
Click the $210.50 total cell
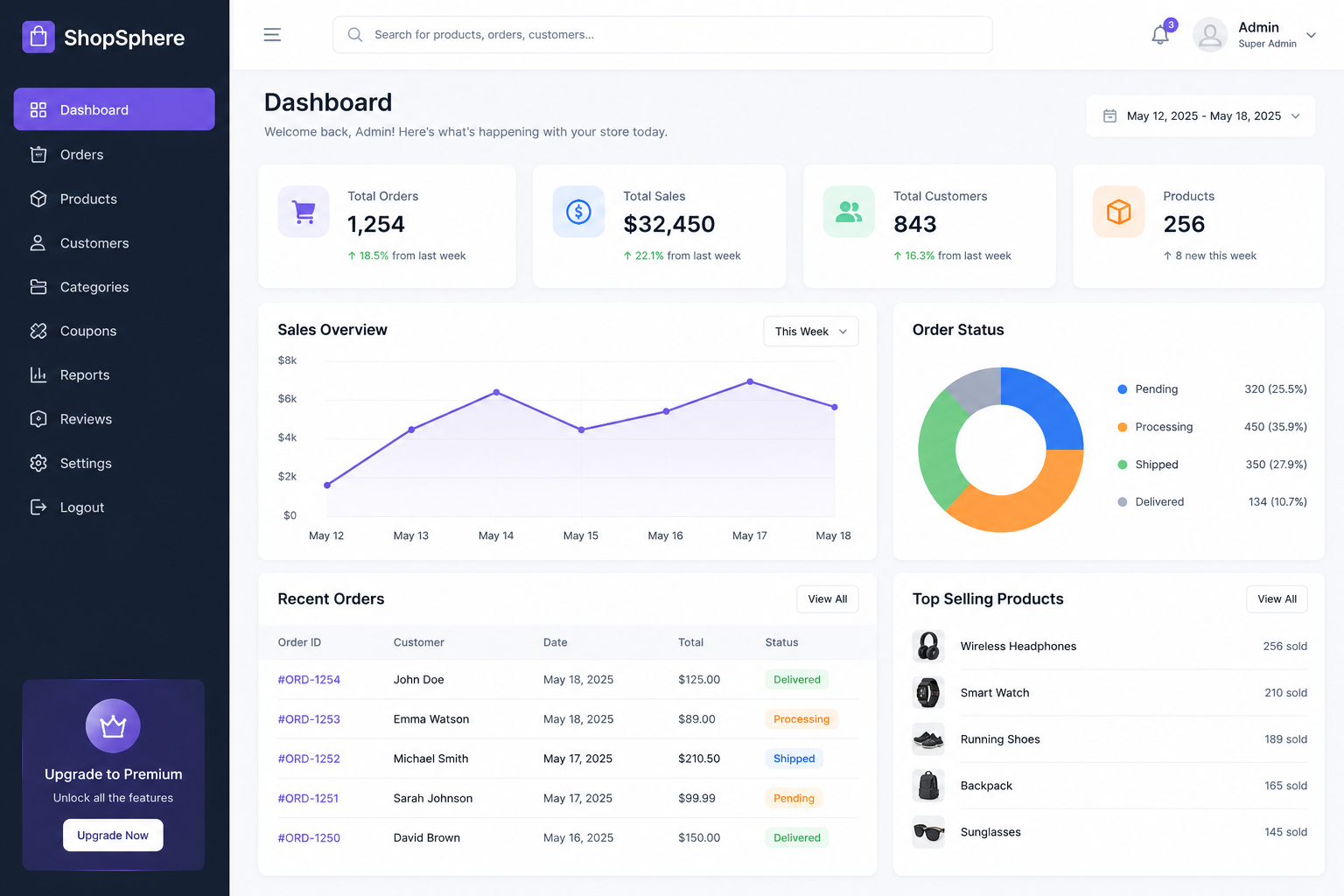(x=699, y=759)
